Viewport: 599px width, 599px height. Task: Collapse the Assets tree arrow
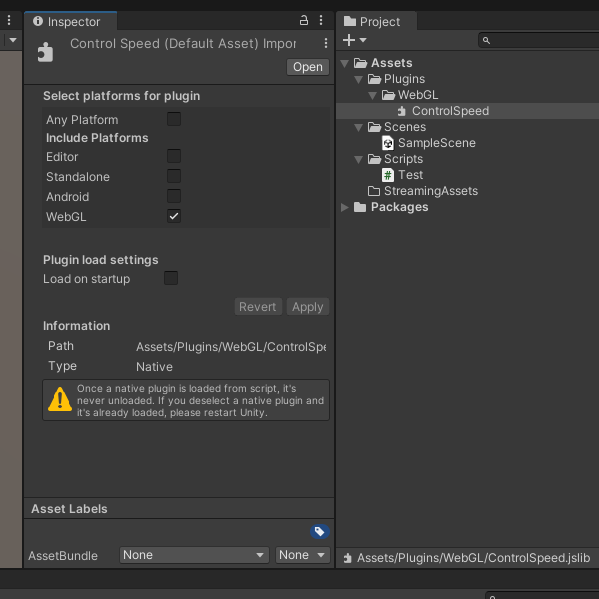[345, 63]
